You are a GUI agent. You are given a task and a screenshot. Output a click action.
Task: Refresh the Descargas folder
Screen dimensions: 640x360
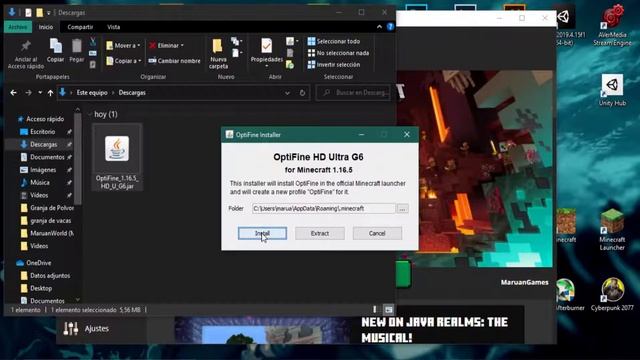pyautogui.click(x=302, y=93)
